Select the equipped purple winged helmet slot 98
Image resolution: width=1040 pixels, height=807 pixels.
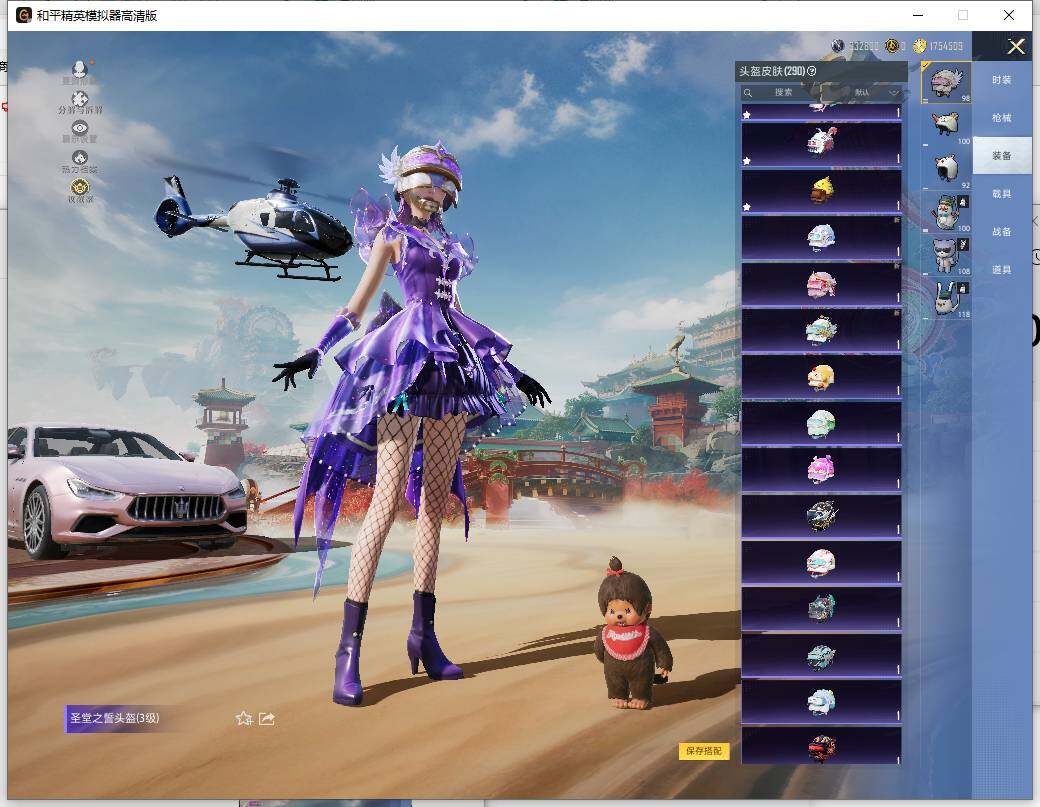[946, 83]
